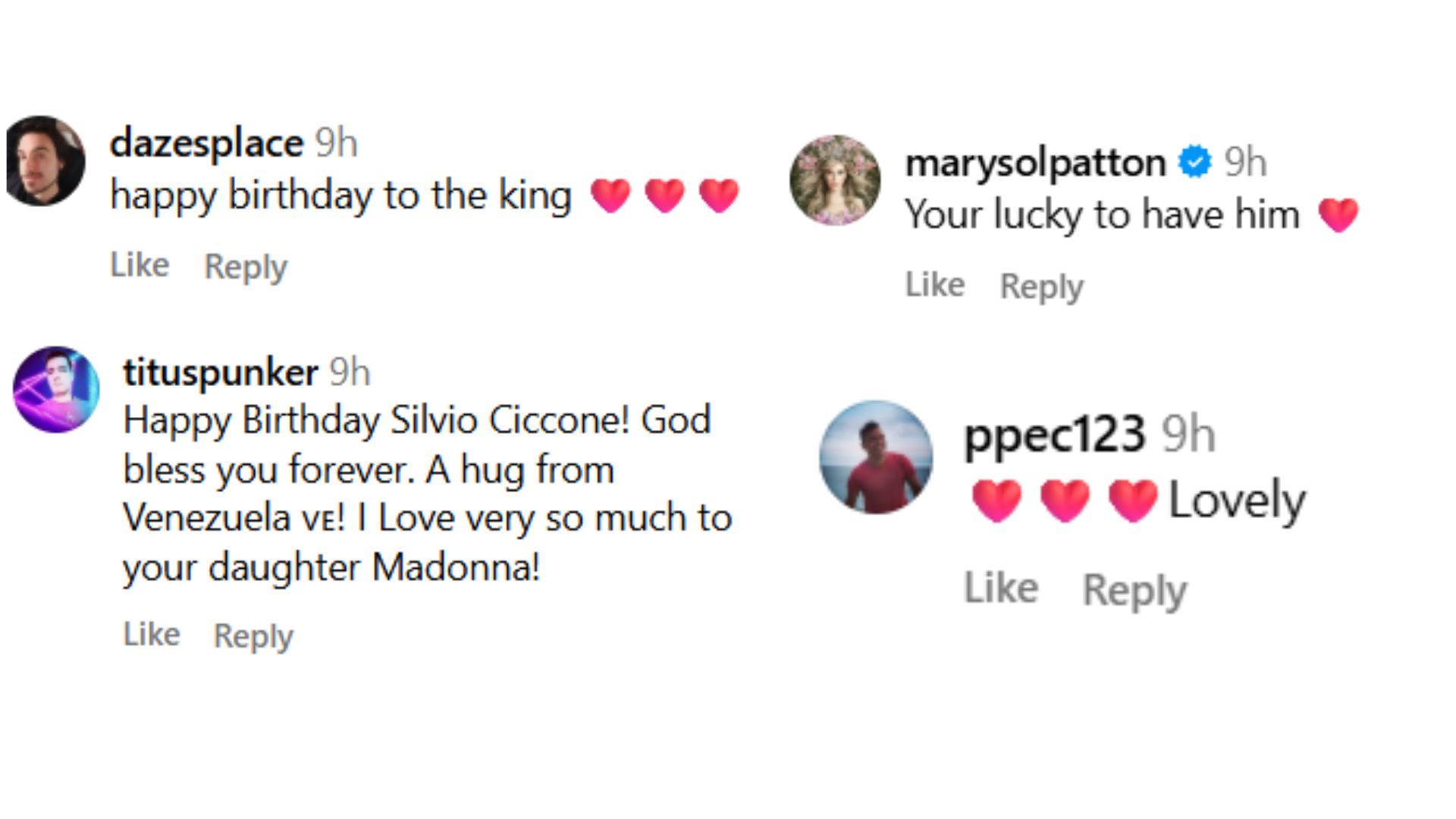Reply to tituspunker's comment
Viewport: 1456px width, 819px height.
pos(253,635)
